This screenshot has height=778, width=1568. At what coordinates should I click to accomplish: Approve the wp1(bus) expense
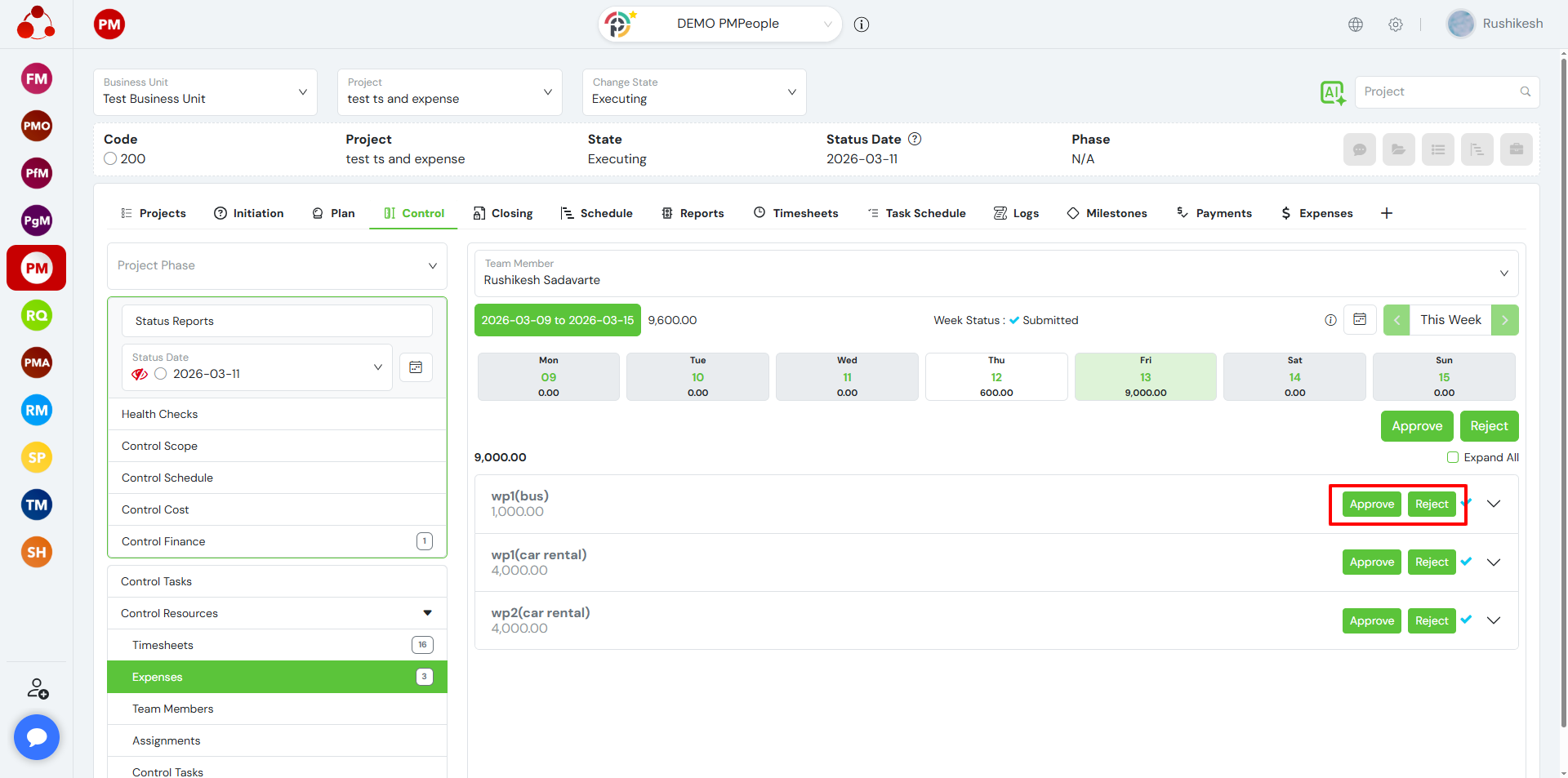pyautogui.click(x=1371, y=505)
